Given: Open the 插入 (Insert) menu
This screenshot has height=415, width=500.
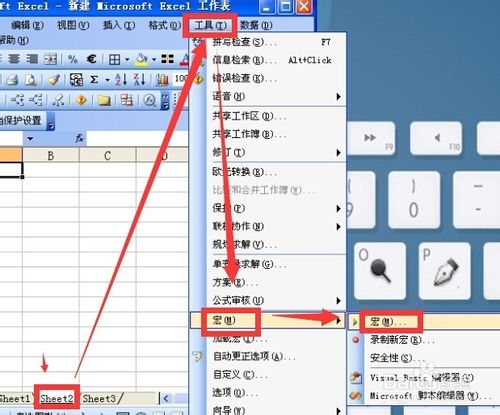Looking at the screenshot, I should pos(119,25).
